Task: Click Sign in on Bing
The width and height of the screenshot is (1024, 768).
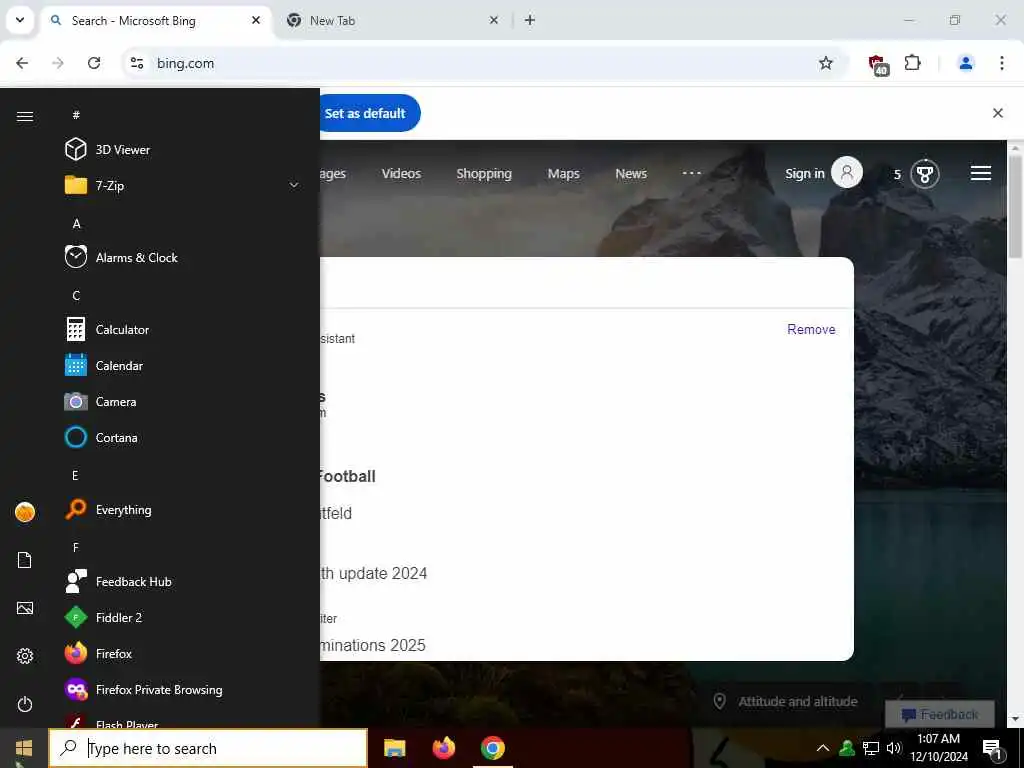Action: tap(823, 173)
